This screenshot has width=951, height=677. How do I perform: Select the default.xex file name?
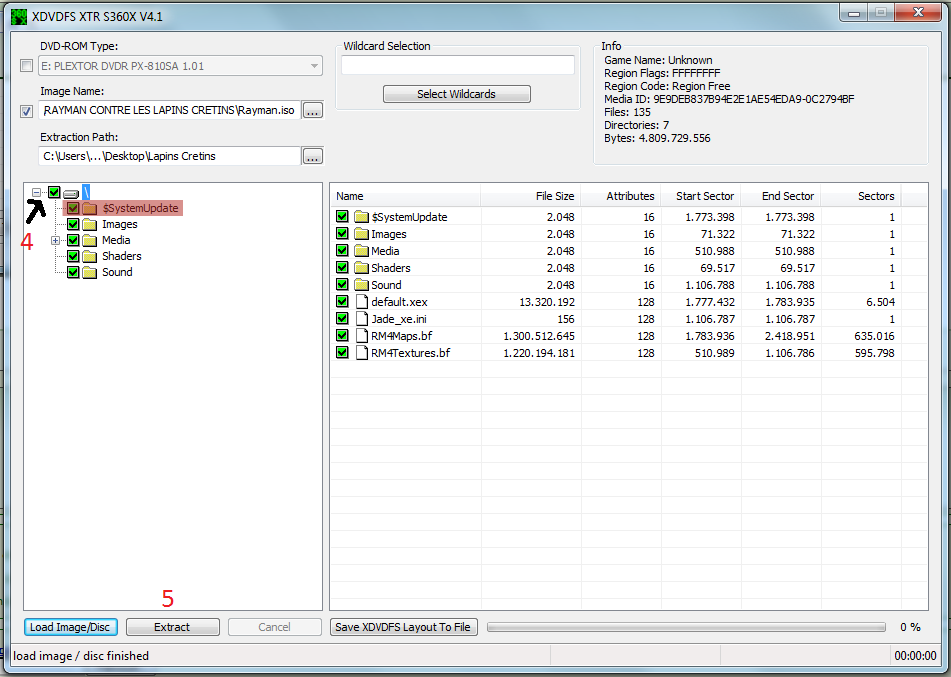click(399, 301)
